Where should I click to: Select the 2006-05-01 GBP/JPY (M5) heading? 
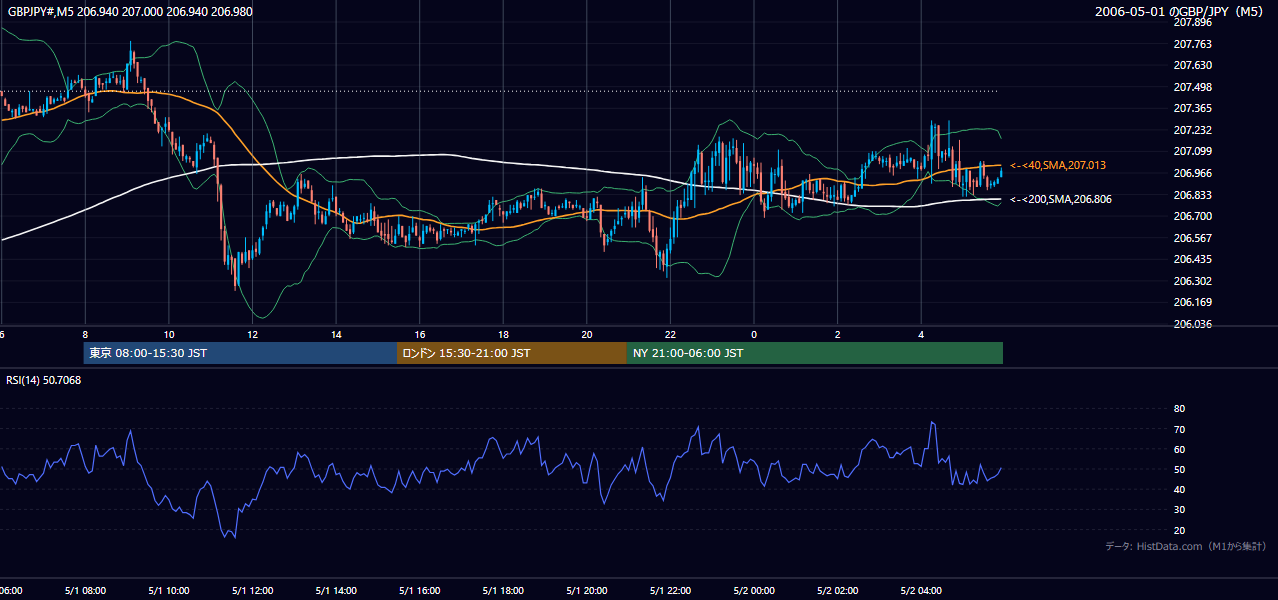pyautogui.click(x=1180, y=11)
